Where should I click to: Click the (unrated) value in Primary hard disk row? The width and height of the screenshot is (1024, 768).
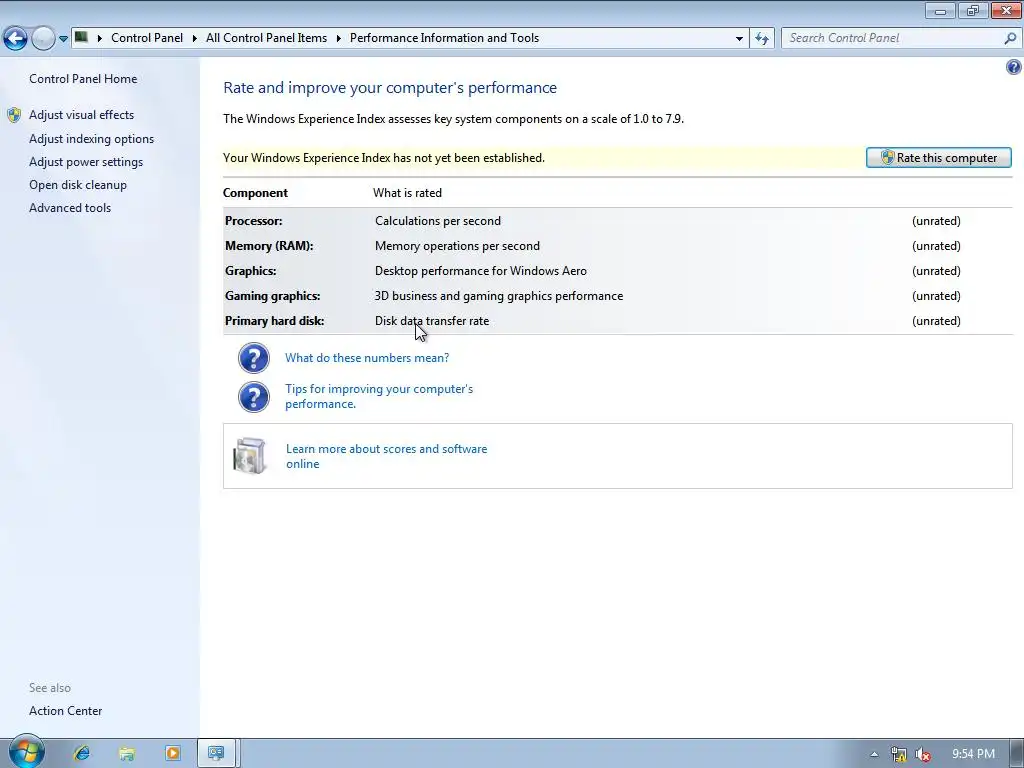pos(936,321)
